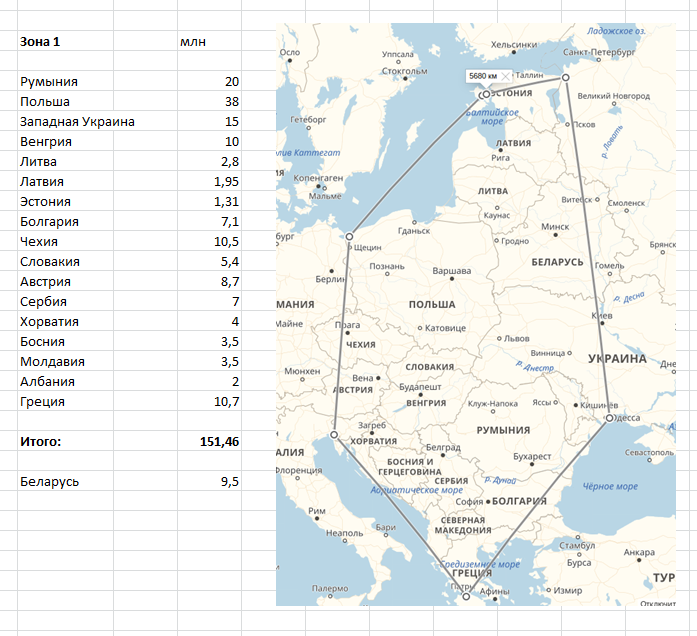
Task: Close the 5680 км distance label
Action: (x=507, y=76)
